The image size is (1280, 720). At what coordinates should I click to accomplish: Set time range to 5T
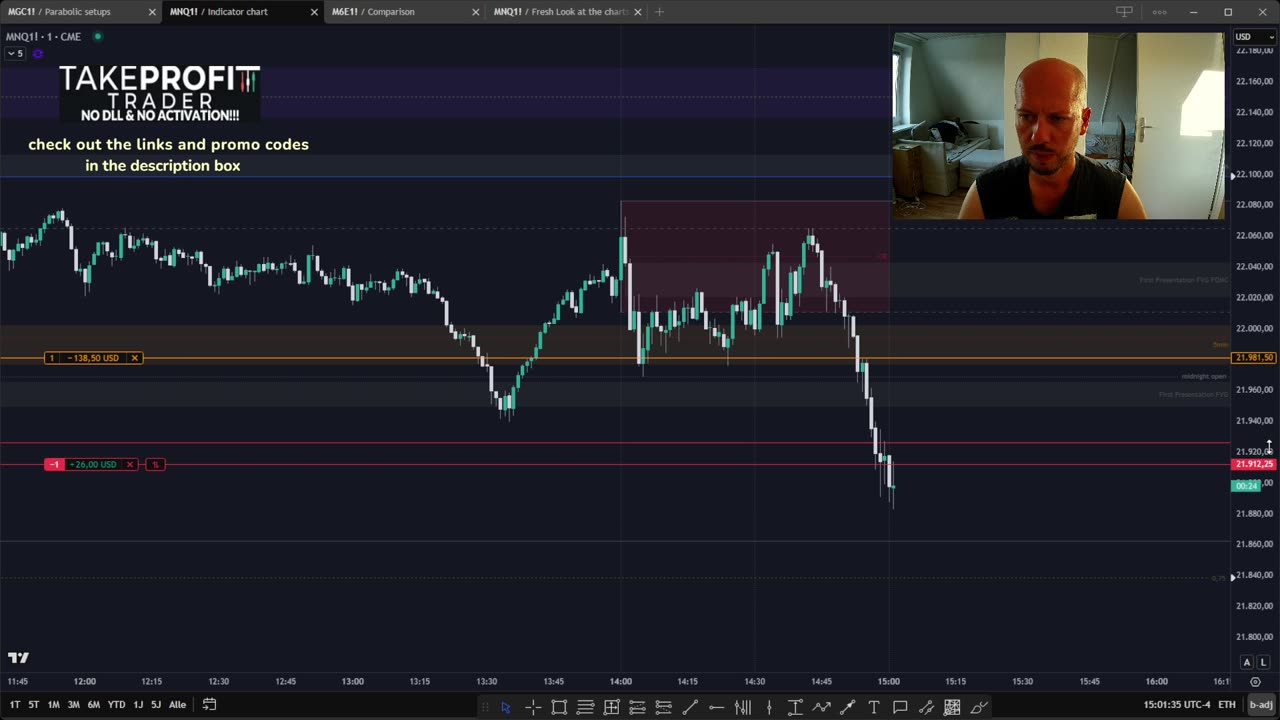[x=33, y=705]
